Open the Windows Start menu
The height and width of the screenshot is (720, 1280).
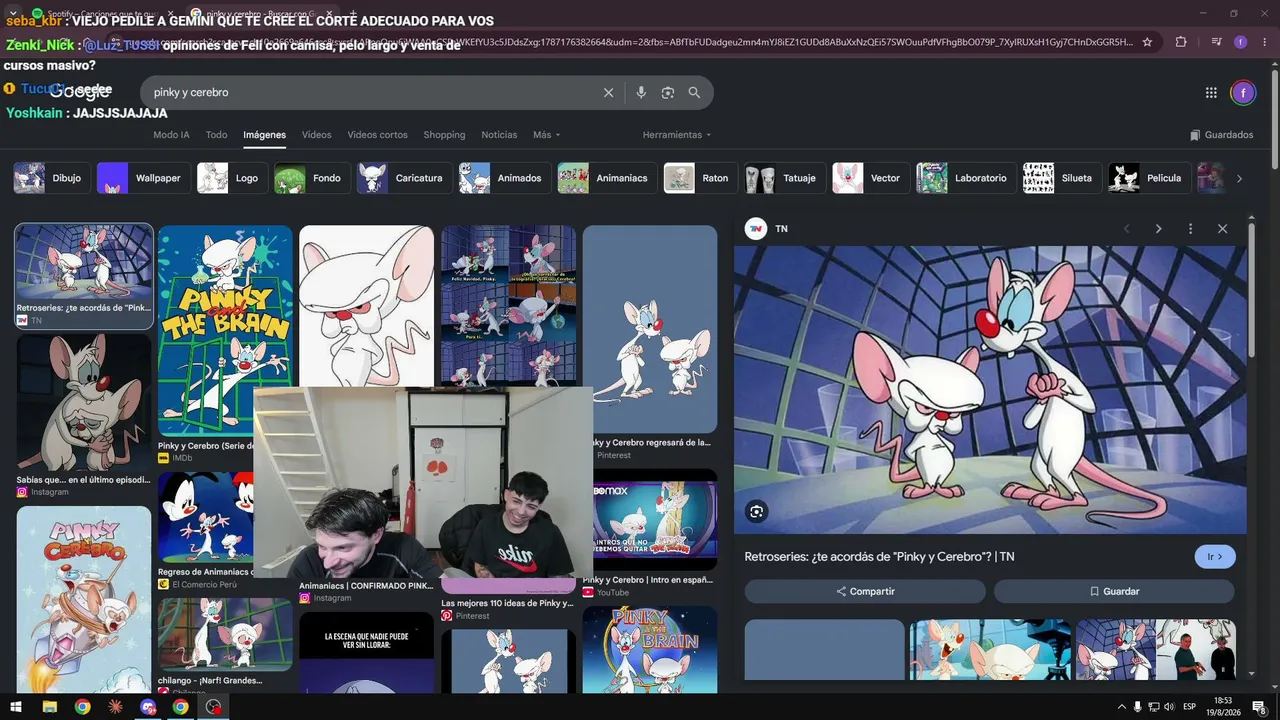click(17, 707)
